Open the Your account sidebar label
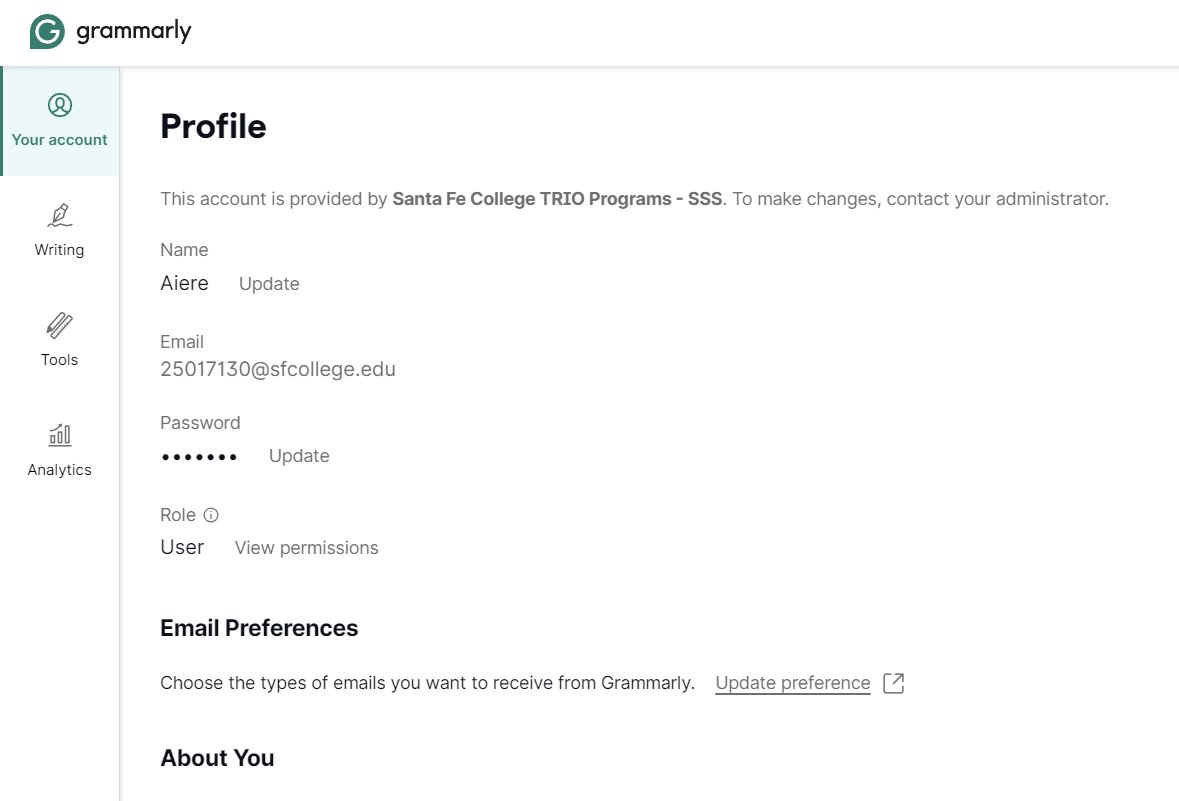This screenshot has width=1179, height=801. (x=59, y=140)
